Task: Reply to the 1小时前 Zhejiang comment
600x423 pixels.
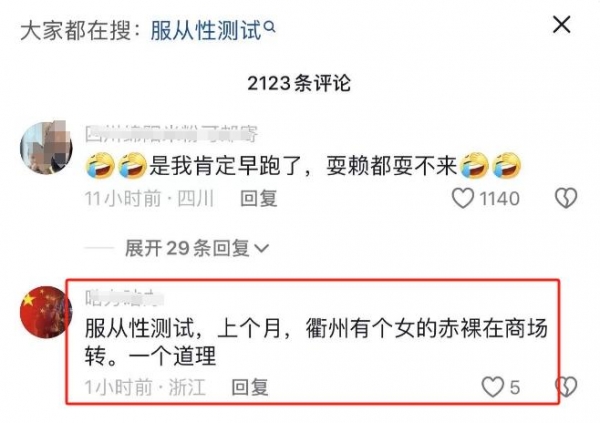Action: click(250, 387)
